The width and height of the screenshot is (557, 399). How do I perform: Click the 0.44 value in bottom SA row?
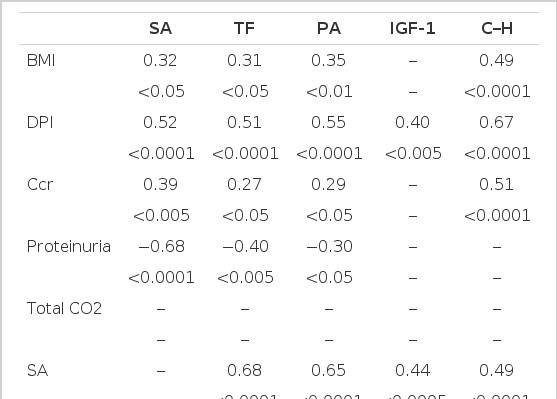point(412,371)
